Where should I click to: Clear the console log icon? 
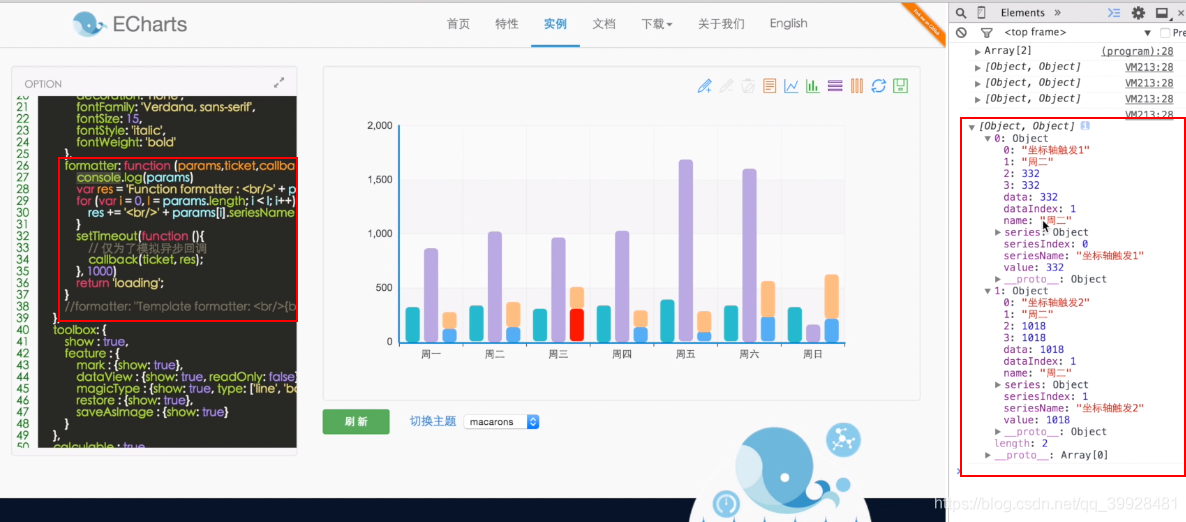(x=961, y=33)
